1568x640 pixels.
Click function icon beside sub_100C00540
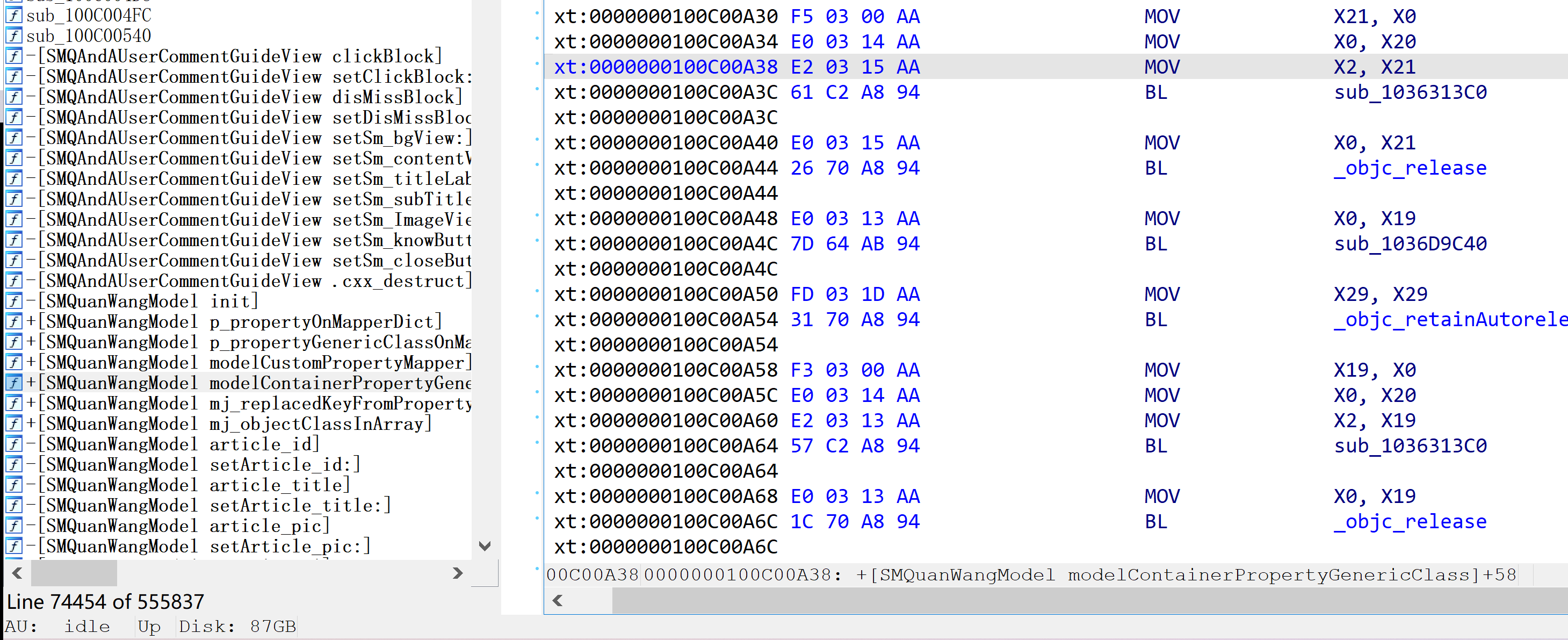click(13, 36)
